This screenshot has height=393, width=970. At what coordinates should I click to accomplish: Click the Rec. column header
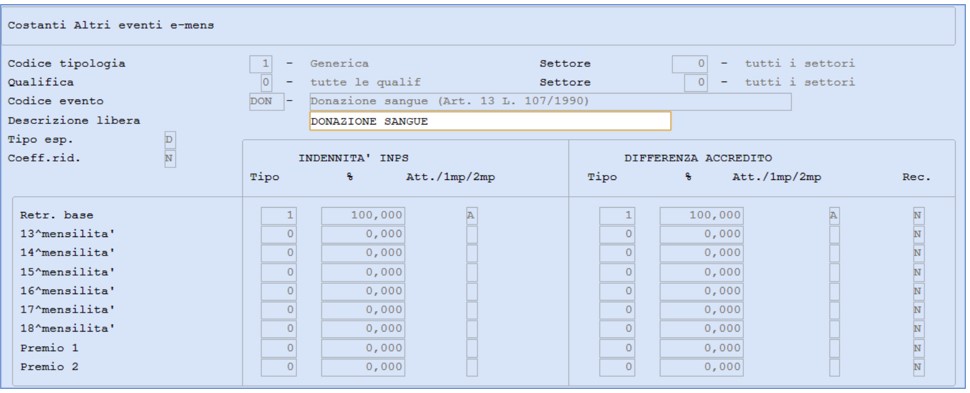pos(916,177)
